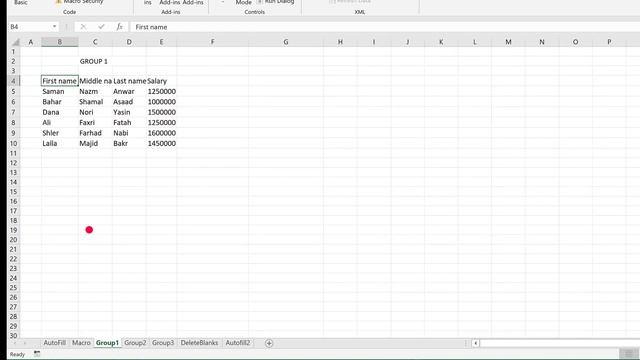Click the cell containing Nori
Image resolution: width=640 pixels, height=360 pixels.
click(x=95, y=112)
